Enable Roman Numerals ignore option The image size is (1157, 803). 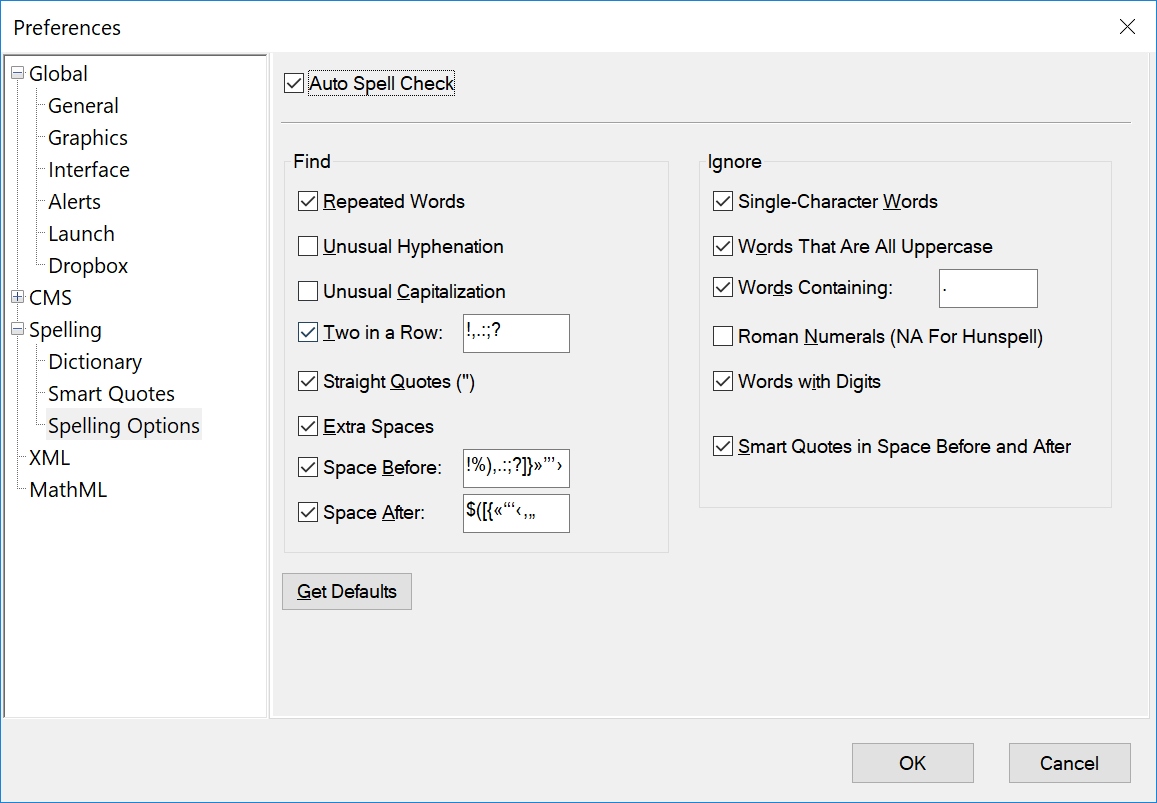click(722, 336)
